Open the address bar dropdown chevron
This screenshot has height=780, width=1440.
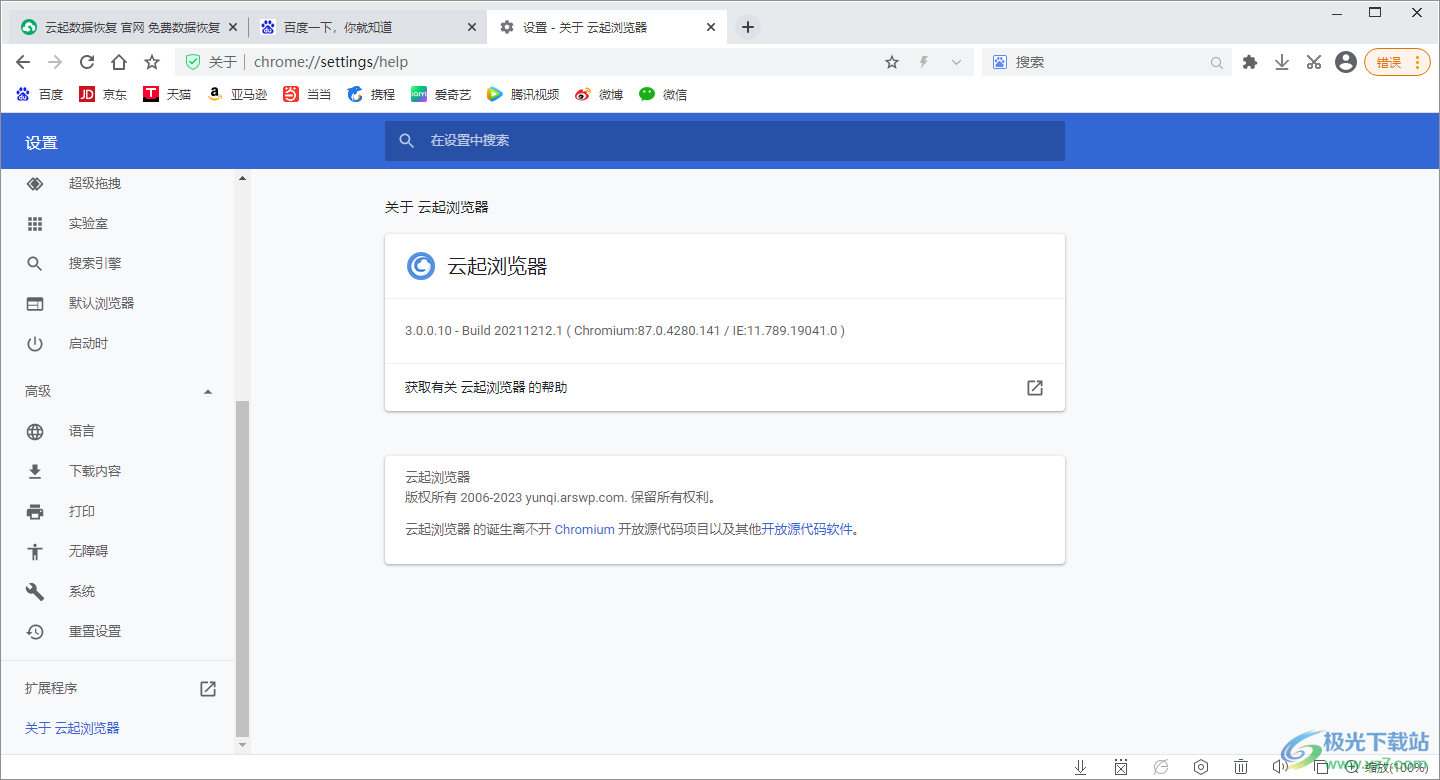956,62
